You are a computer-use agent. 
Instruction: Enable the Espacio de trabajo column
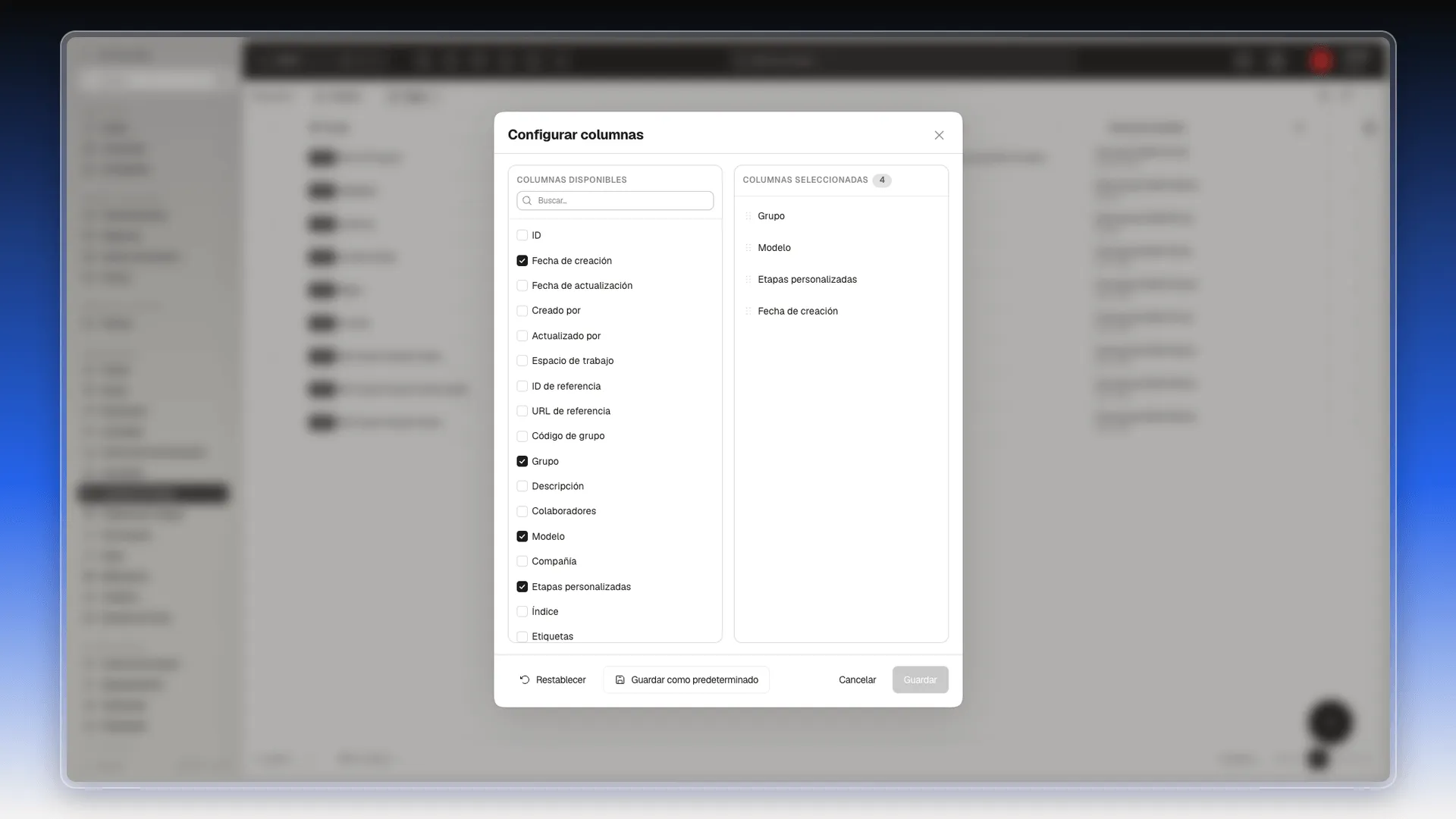[x=522, y=361]
